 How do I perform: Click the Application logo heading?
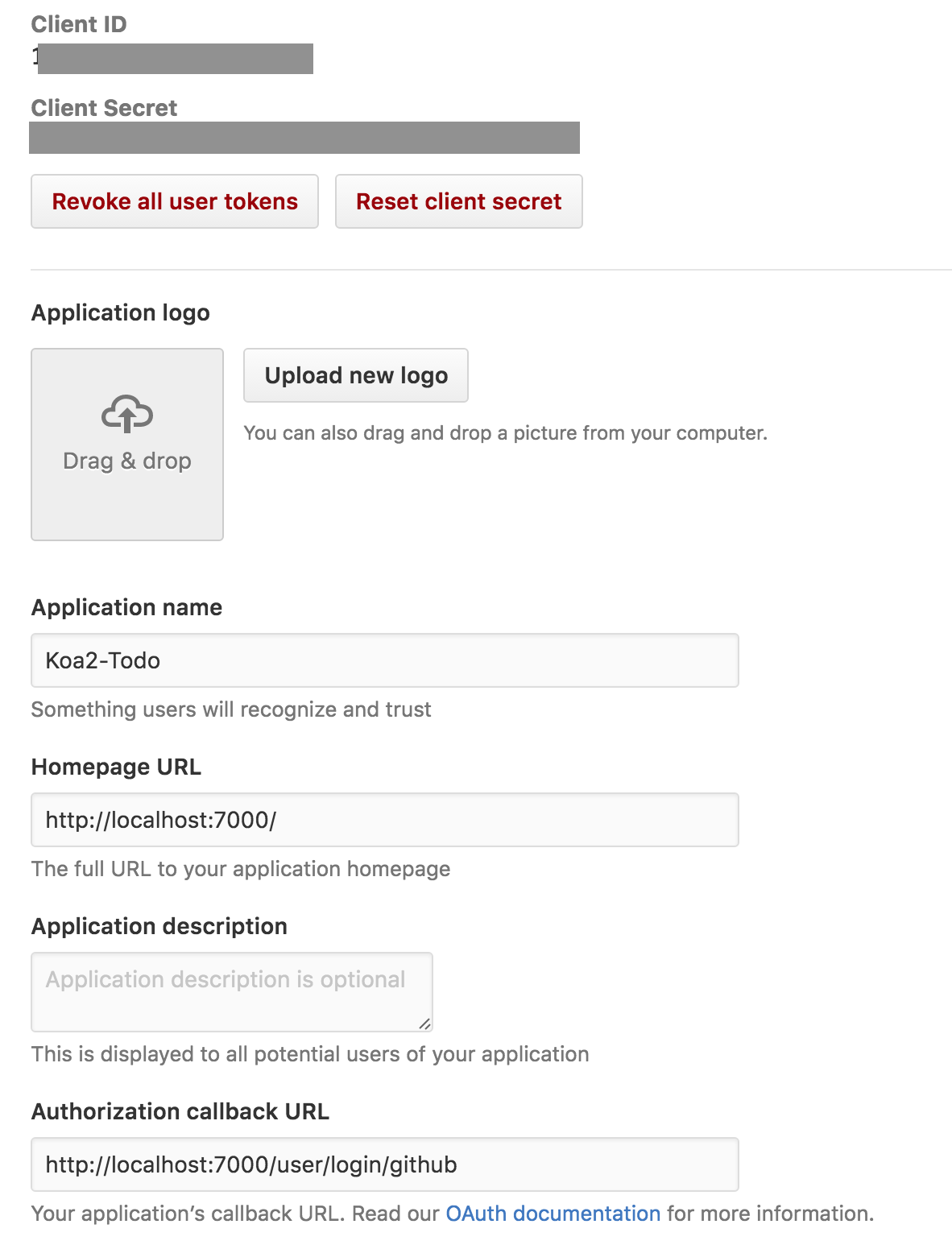coord(121,312)
